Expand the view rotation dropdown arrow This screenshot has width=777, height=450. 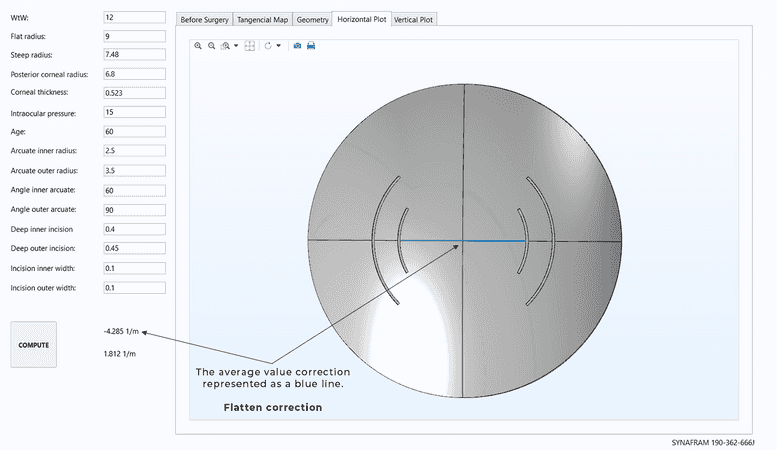coord(278,46)
